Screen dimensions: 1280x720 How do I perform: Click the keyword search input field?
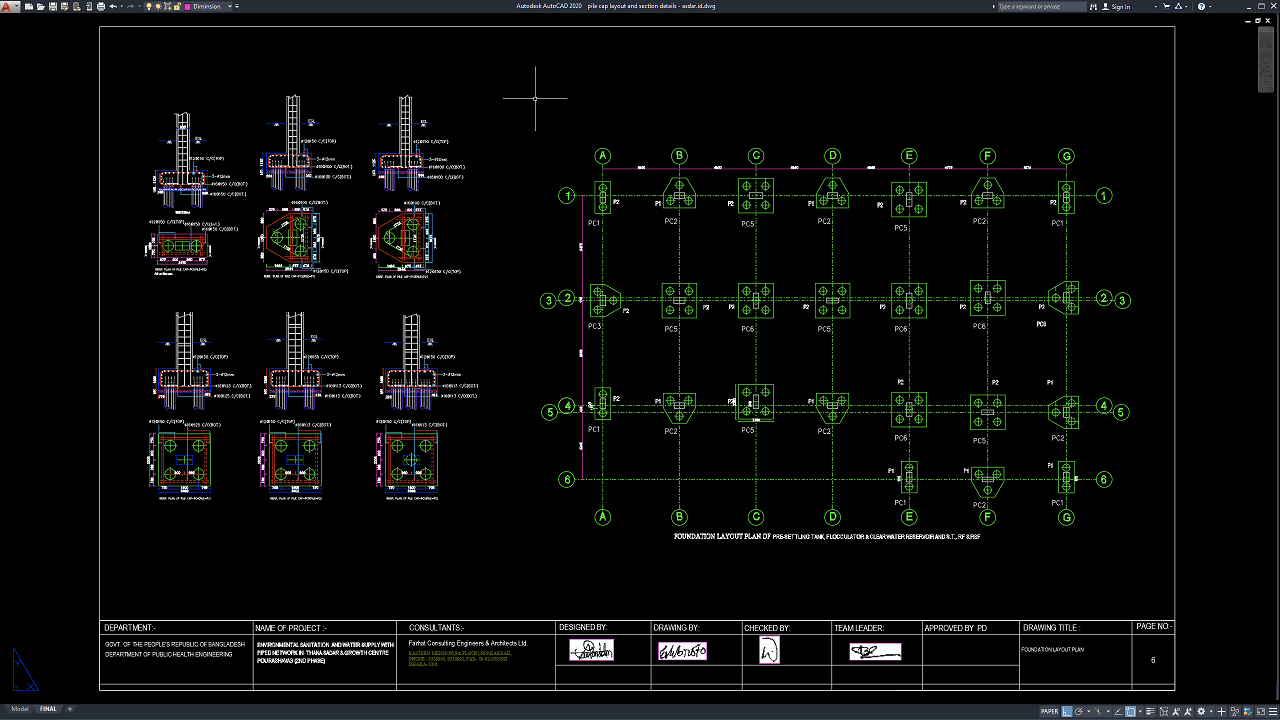coord(1042,6)
